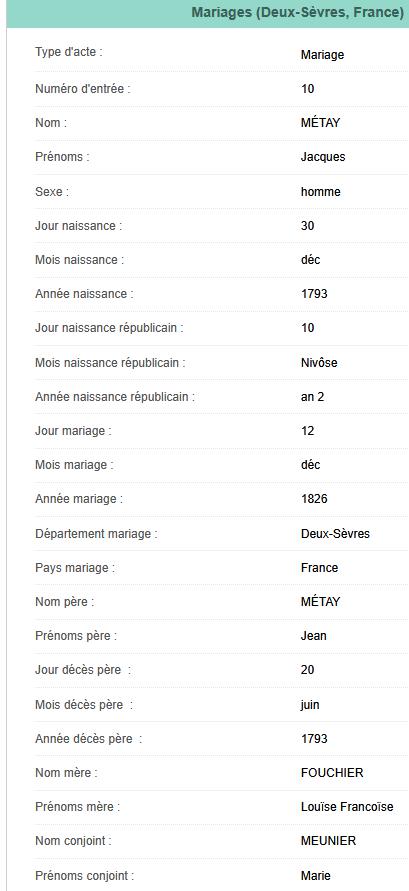Click the Prénoms value Jacques
Viewport: 409px width, 891px height.
click(323, 157)
